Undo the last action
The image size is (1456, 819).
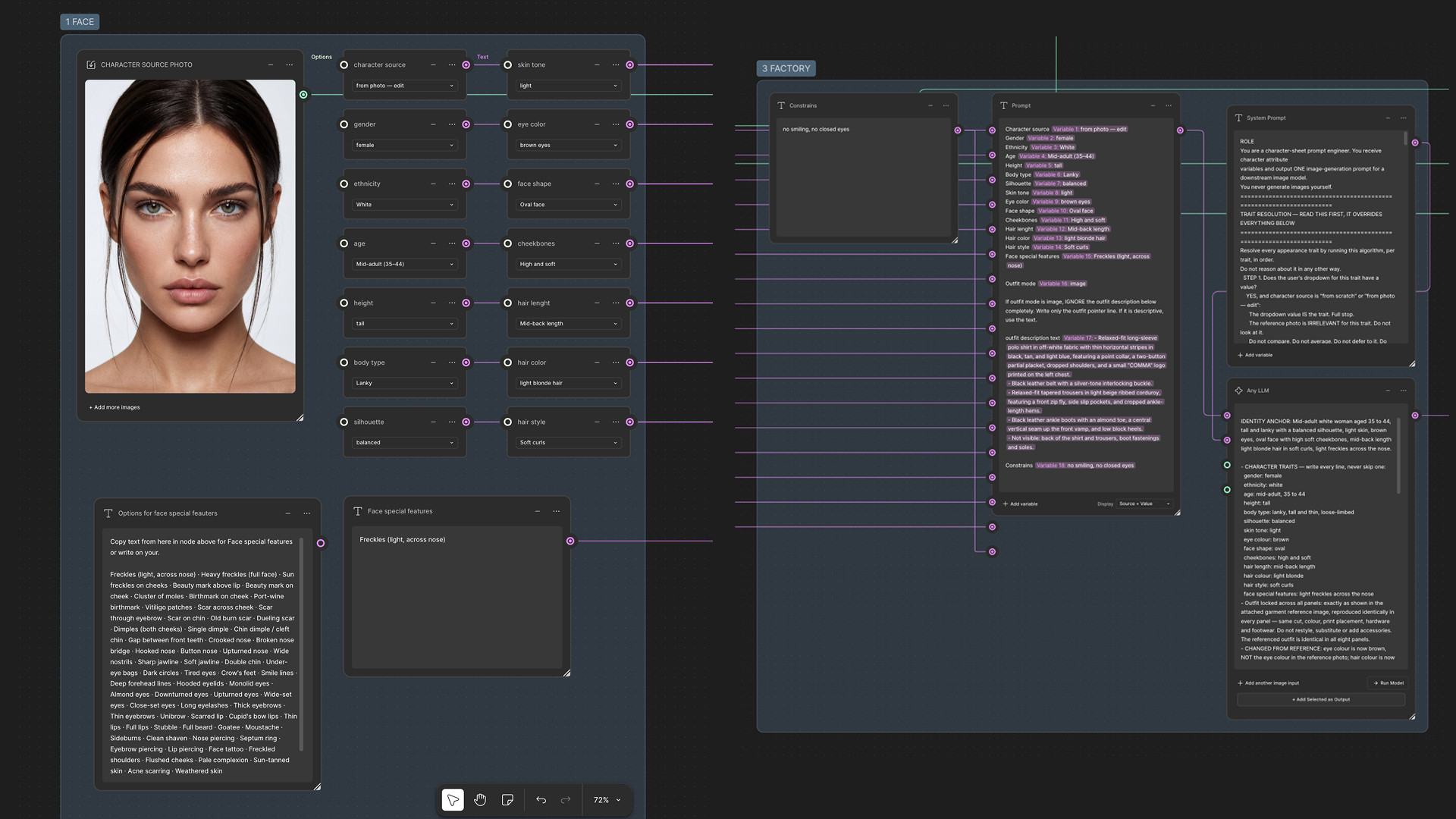541,800
